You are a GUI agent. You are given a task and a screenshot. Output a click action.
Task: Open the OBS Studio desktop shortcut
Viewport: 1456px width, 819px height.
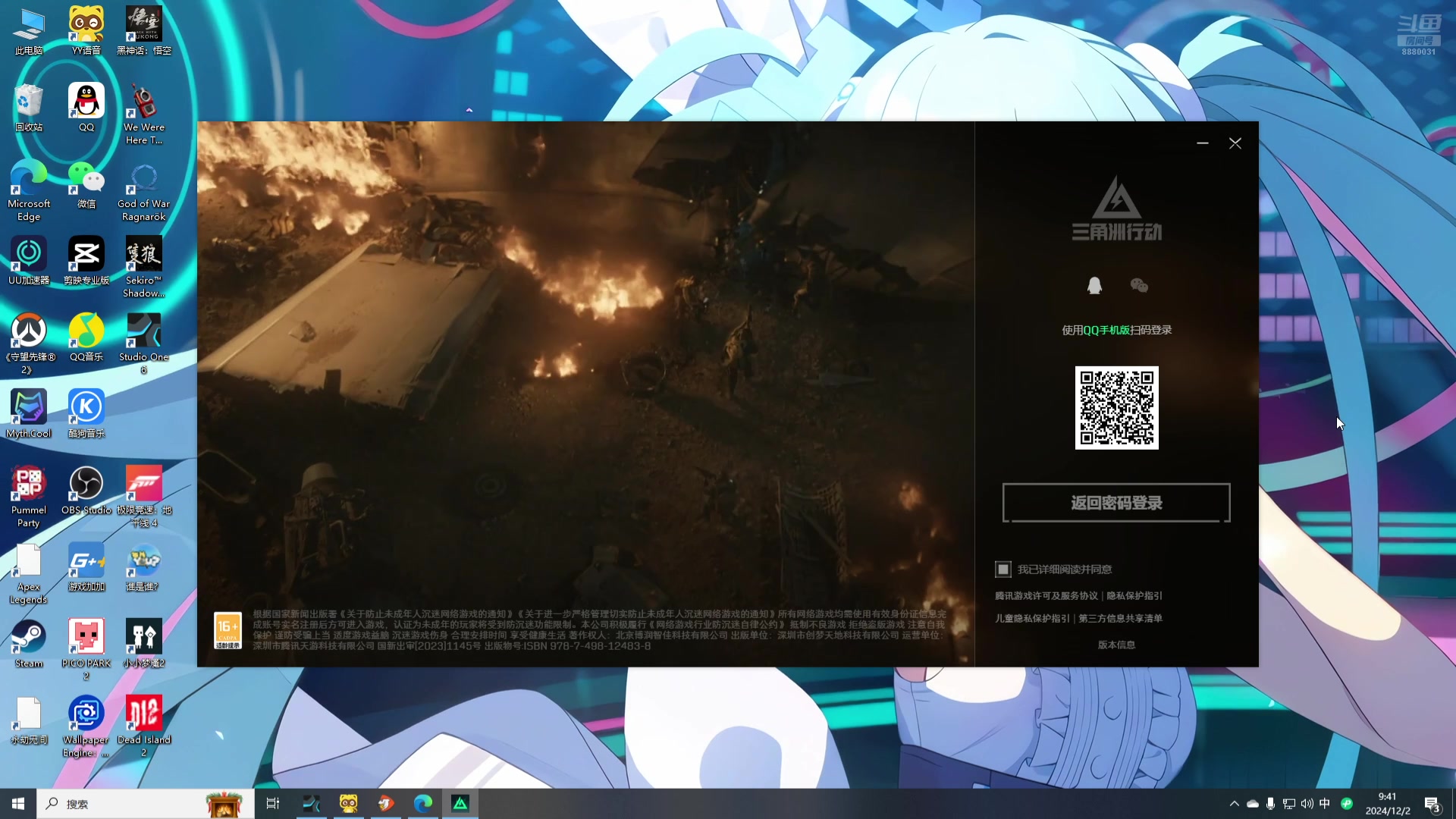[x=86, y=491]
